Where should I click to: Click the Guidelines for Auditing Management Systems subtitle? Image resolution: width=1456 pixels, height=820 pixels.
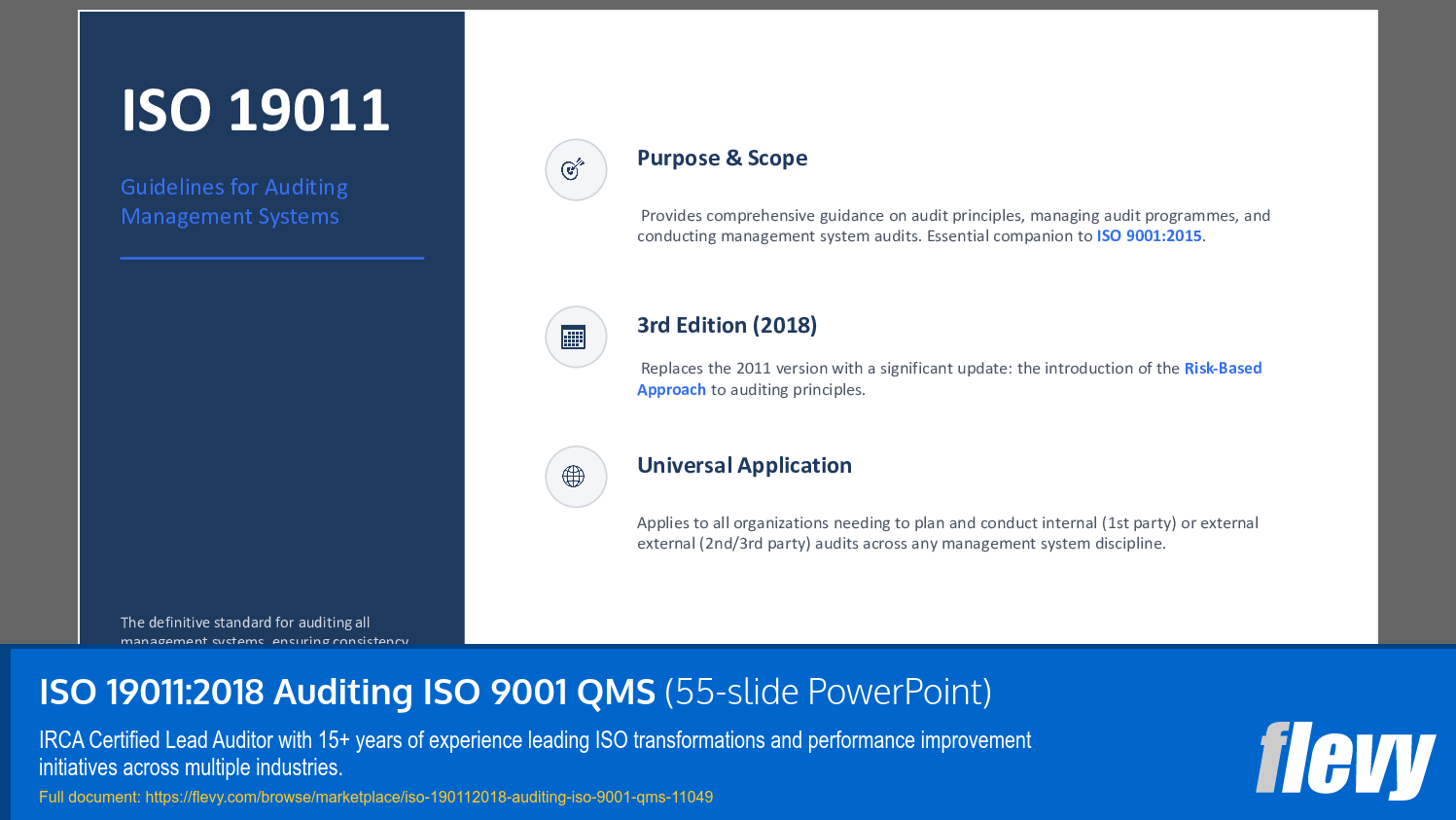click(233, 201)
